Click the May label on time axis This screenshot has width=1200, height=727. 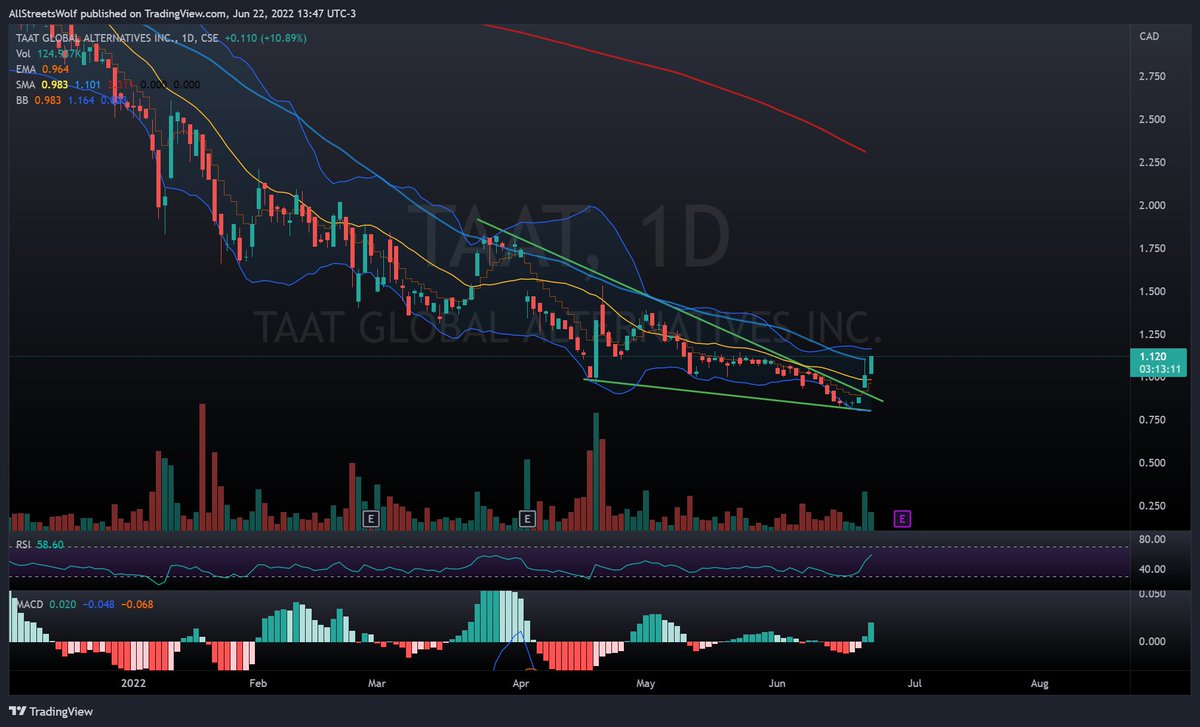[645, 684]
